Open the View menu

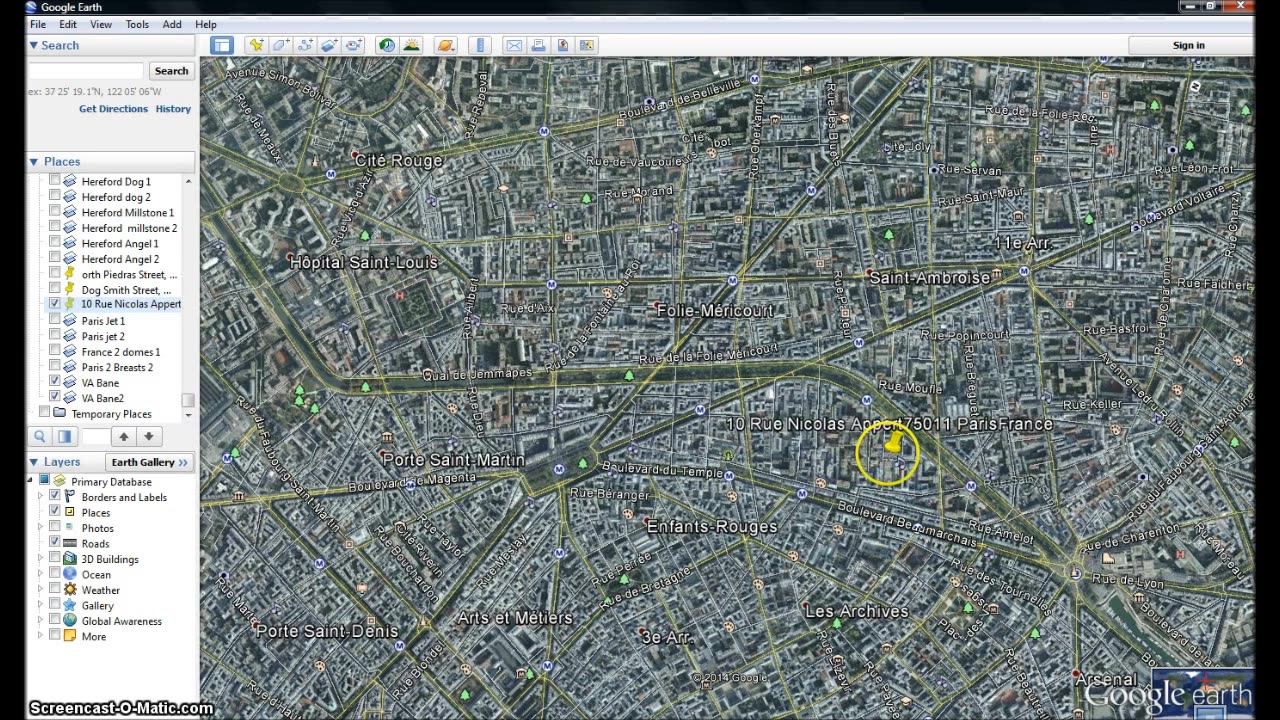[x=101, y=24]
